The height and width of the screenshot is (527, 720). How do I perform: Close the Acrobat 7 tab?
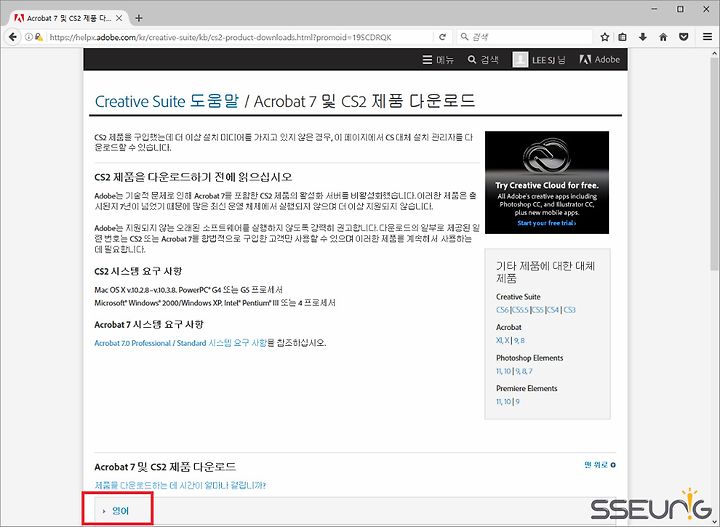point(119,18)
